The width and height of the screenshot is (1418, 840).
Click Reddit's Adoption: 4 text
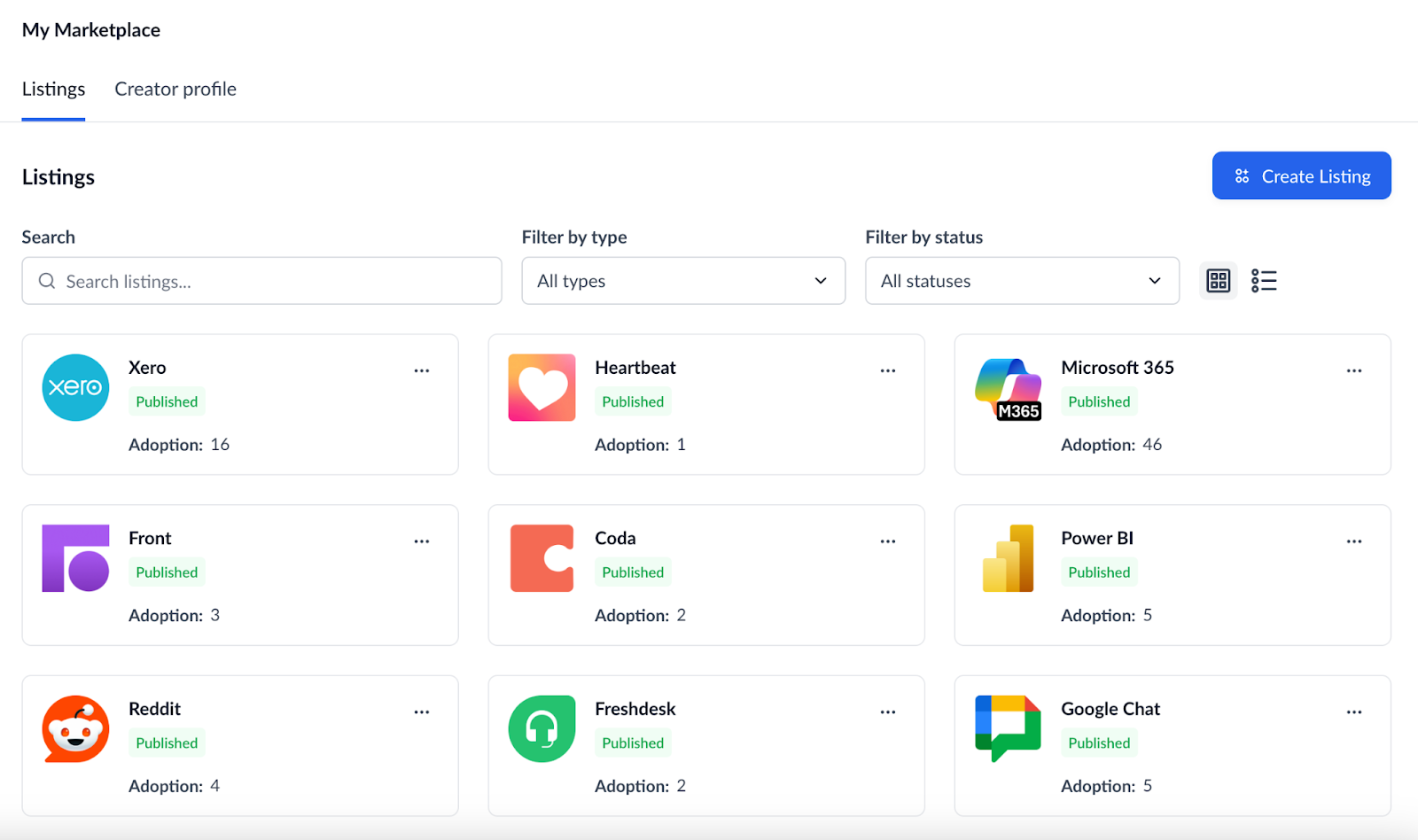point(174,786)
